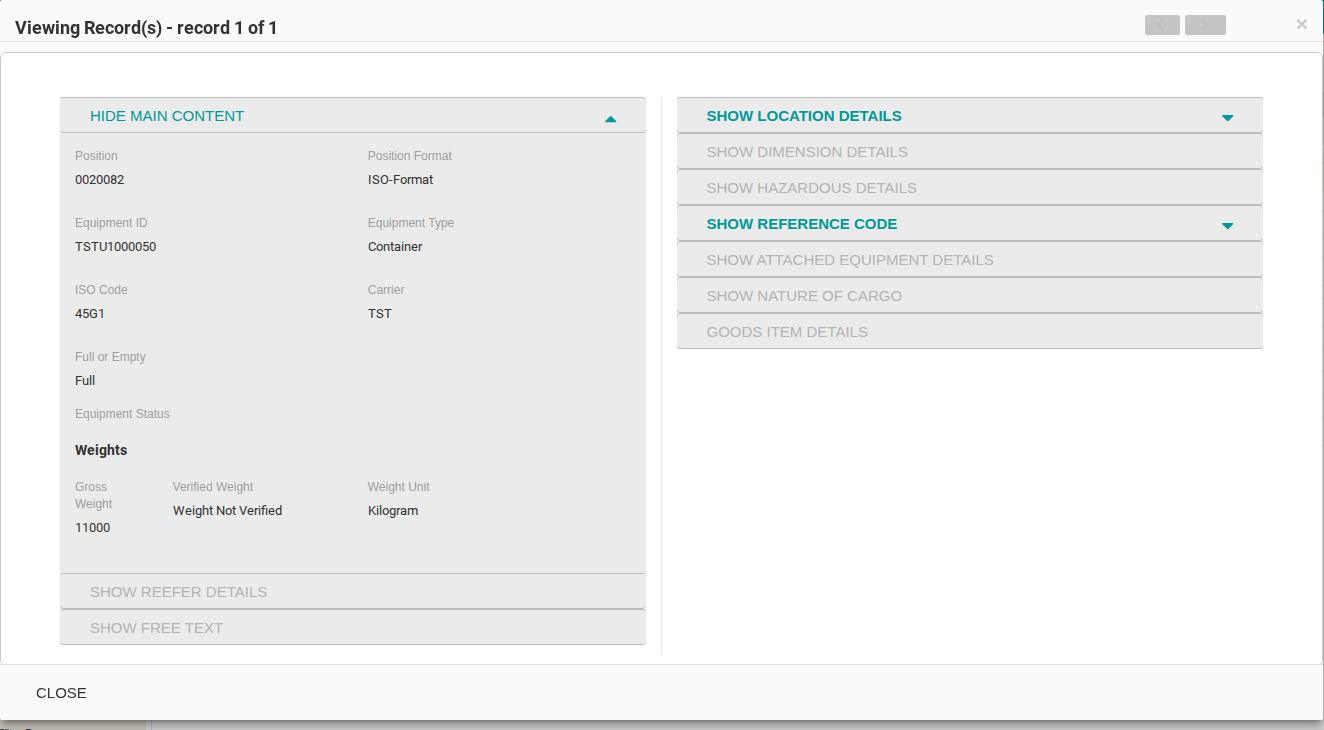Click Carrier value TST
The image size is (1324, 730).
380,314
